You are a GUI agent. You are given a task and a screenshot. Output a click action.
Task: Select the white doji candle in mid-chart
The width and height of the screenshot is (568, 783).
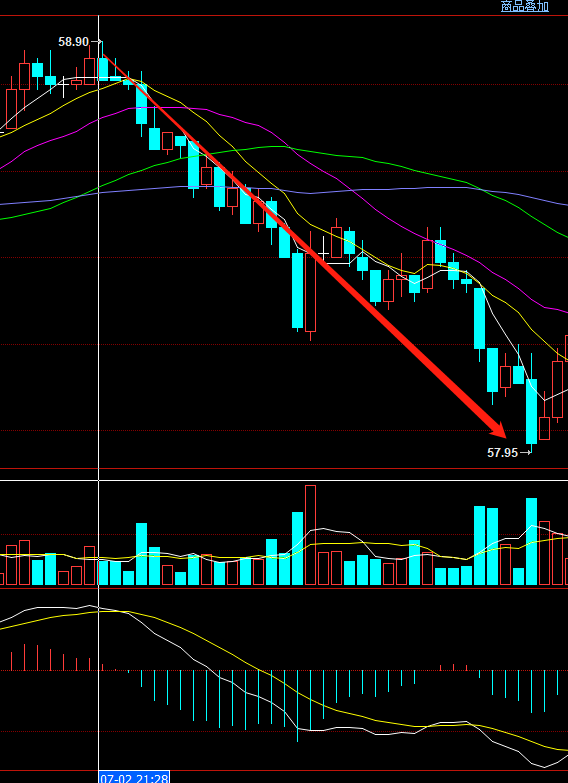[x=323, y=254]
